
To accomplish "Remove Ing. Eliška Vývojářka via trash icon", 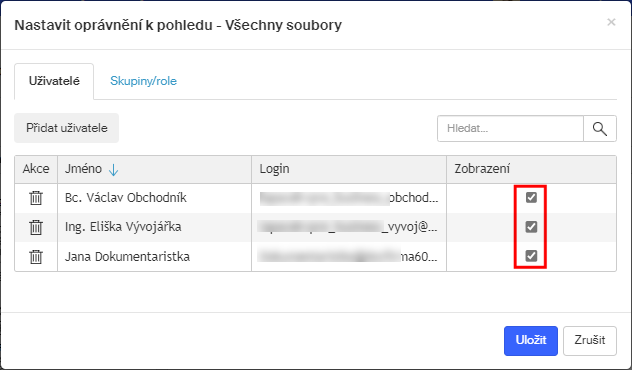I will click(36, 227).
